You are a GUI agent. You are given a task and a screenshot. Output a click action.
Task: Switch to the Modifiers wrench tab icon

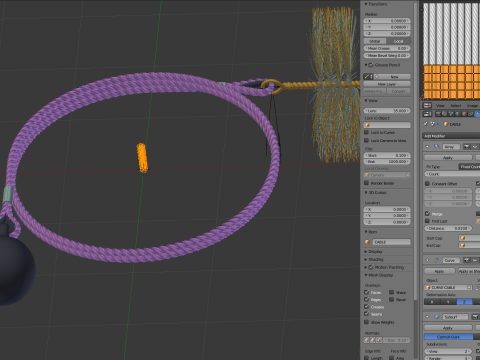click(477, 114)
